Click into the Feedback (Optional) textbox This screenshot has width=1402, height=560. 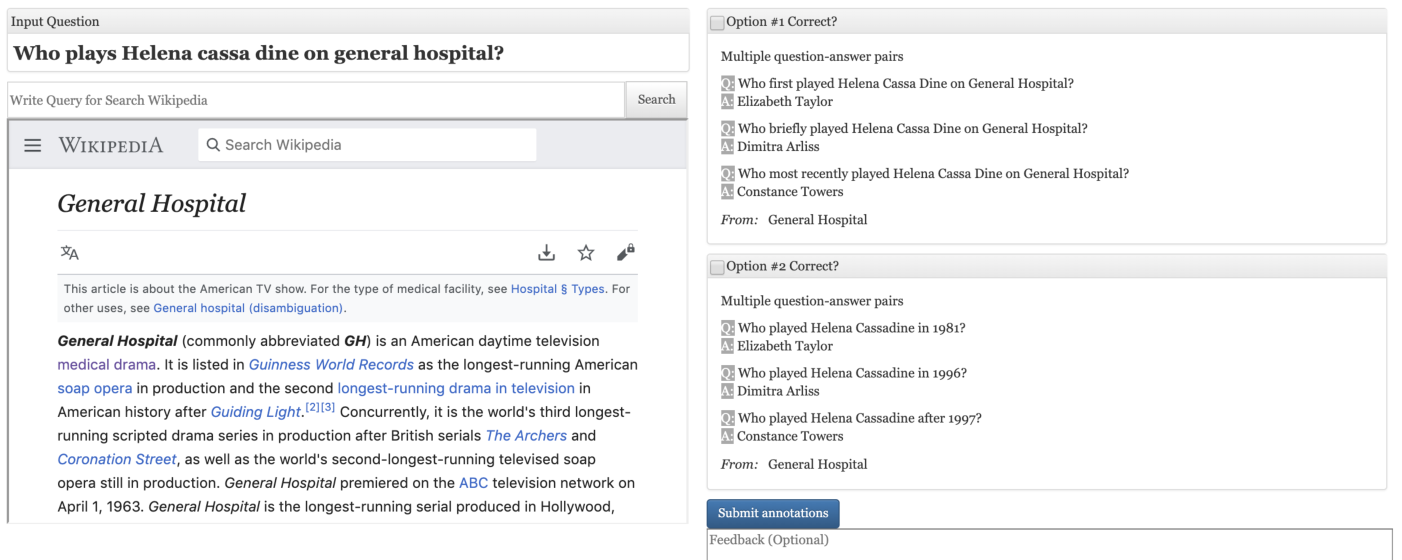1049,543
